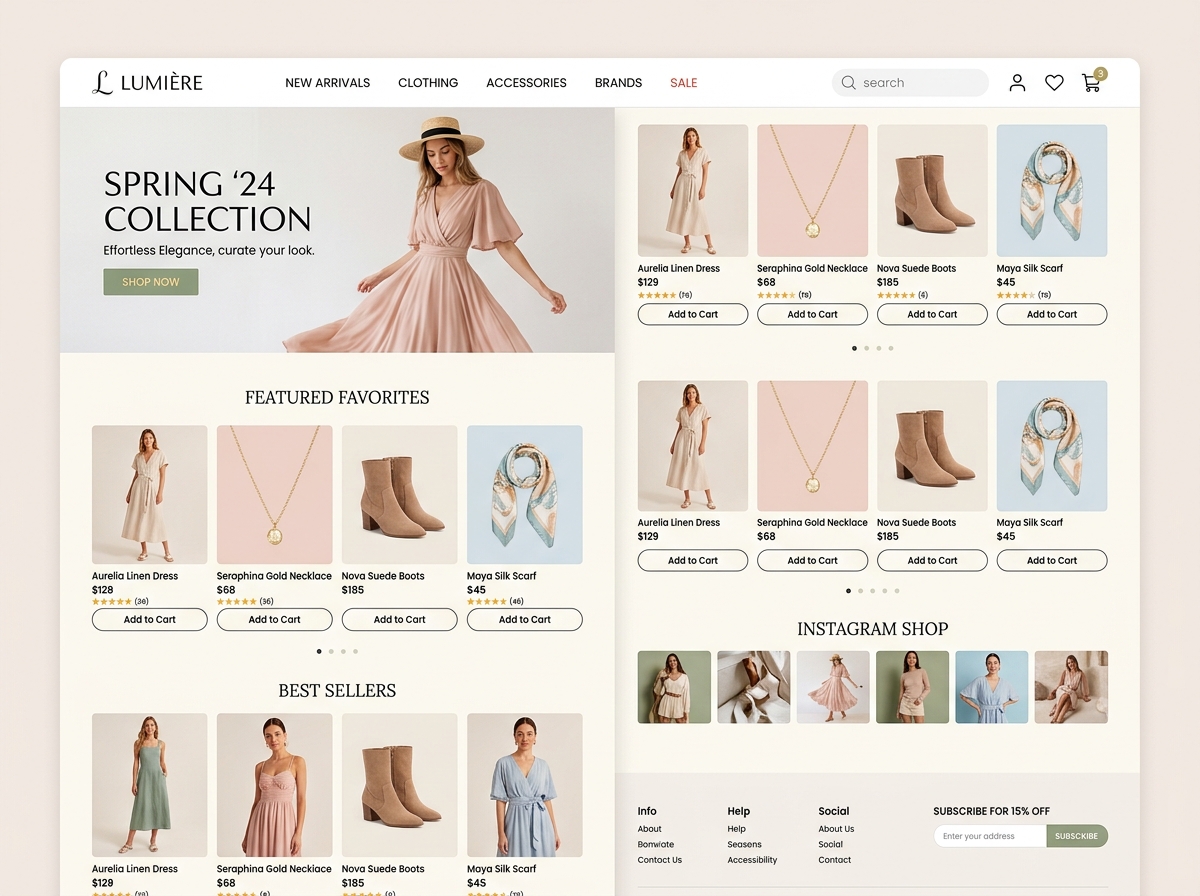1200x896 pixels.
Task: Click the Shop Now button on the banner
Action: 151,282
